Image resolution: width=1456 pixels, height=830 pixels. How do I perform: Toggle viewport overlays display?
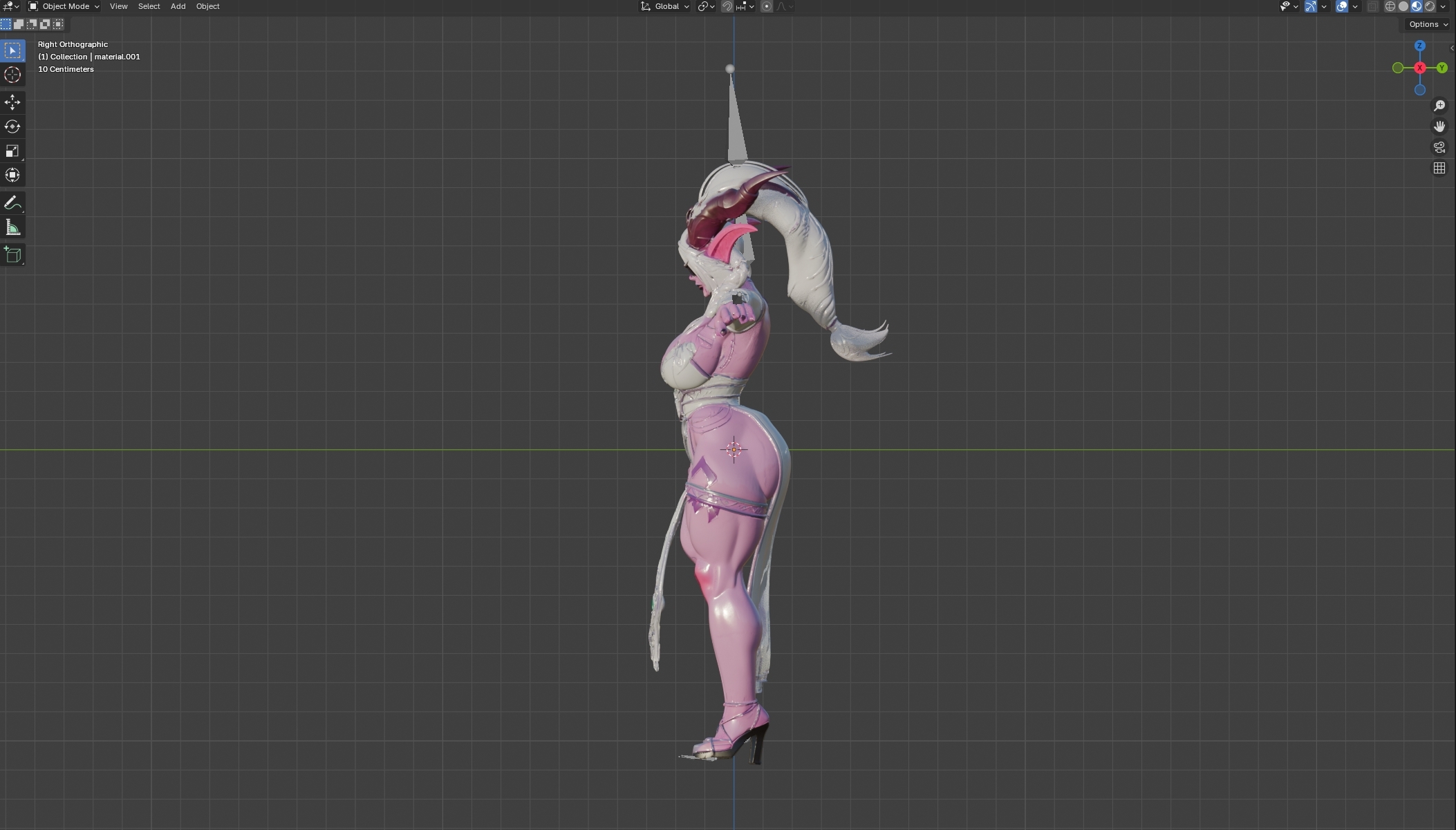tap(1341, 6)
